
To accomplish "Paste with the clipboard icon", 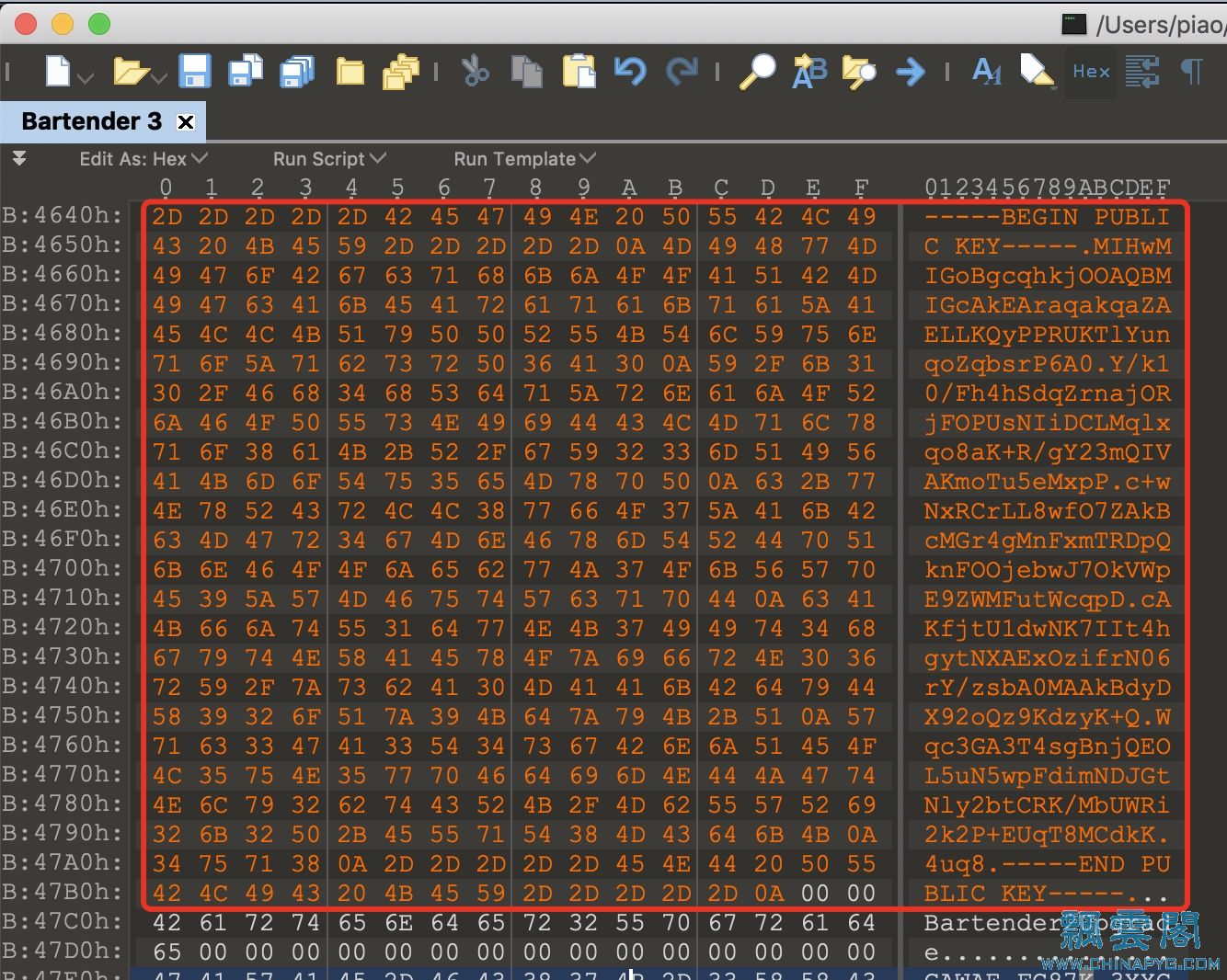I will pos(579,72).
